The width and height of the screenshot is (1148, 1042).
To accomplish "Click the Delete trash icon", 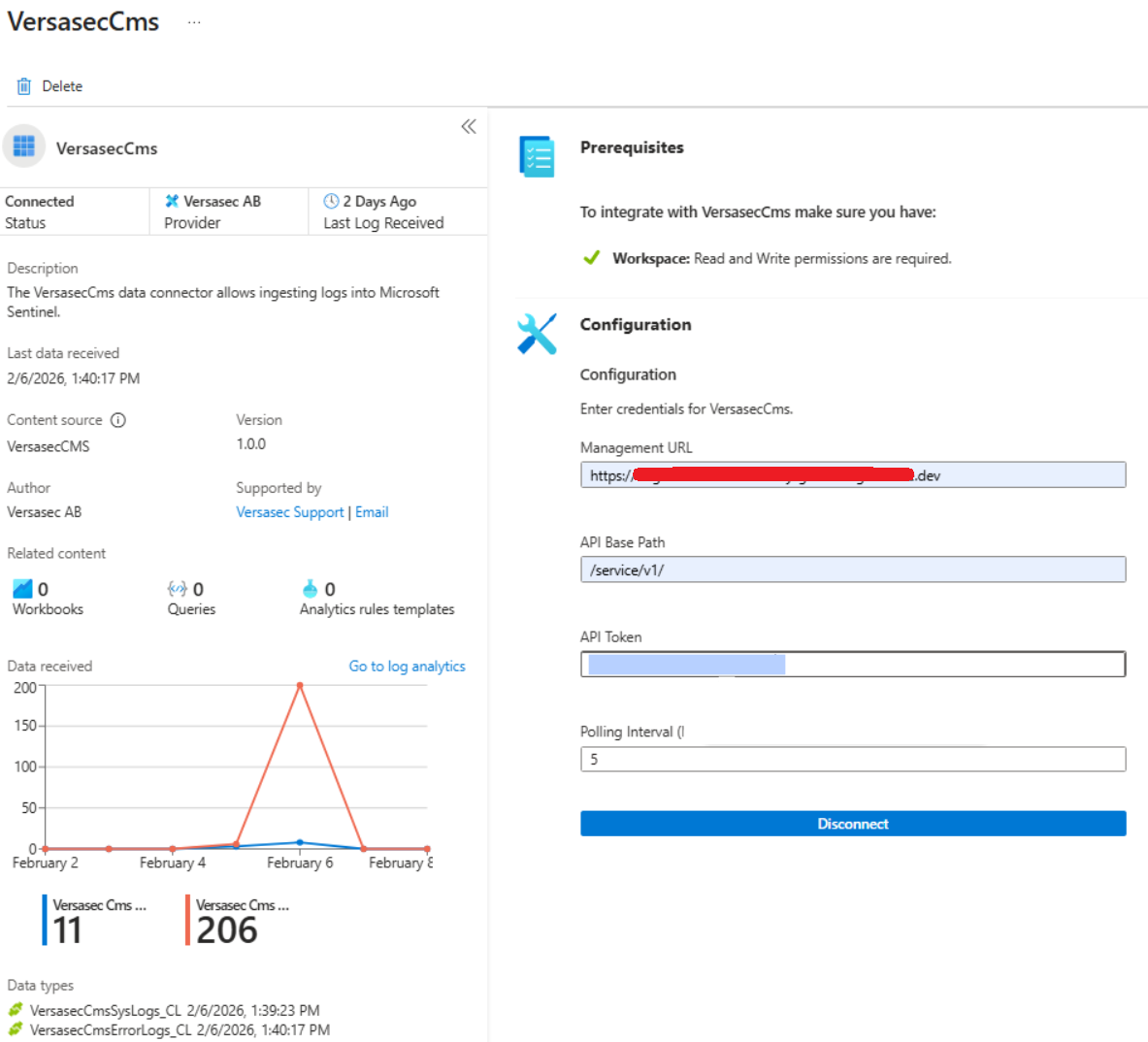I will click(x=24, y=86).
